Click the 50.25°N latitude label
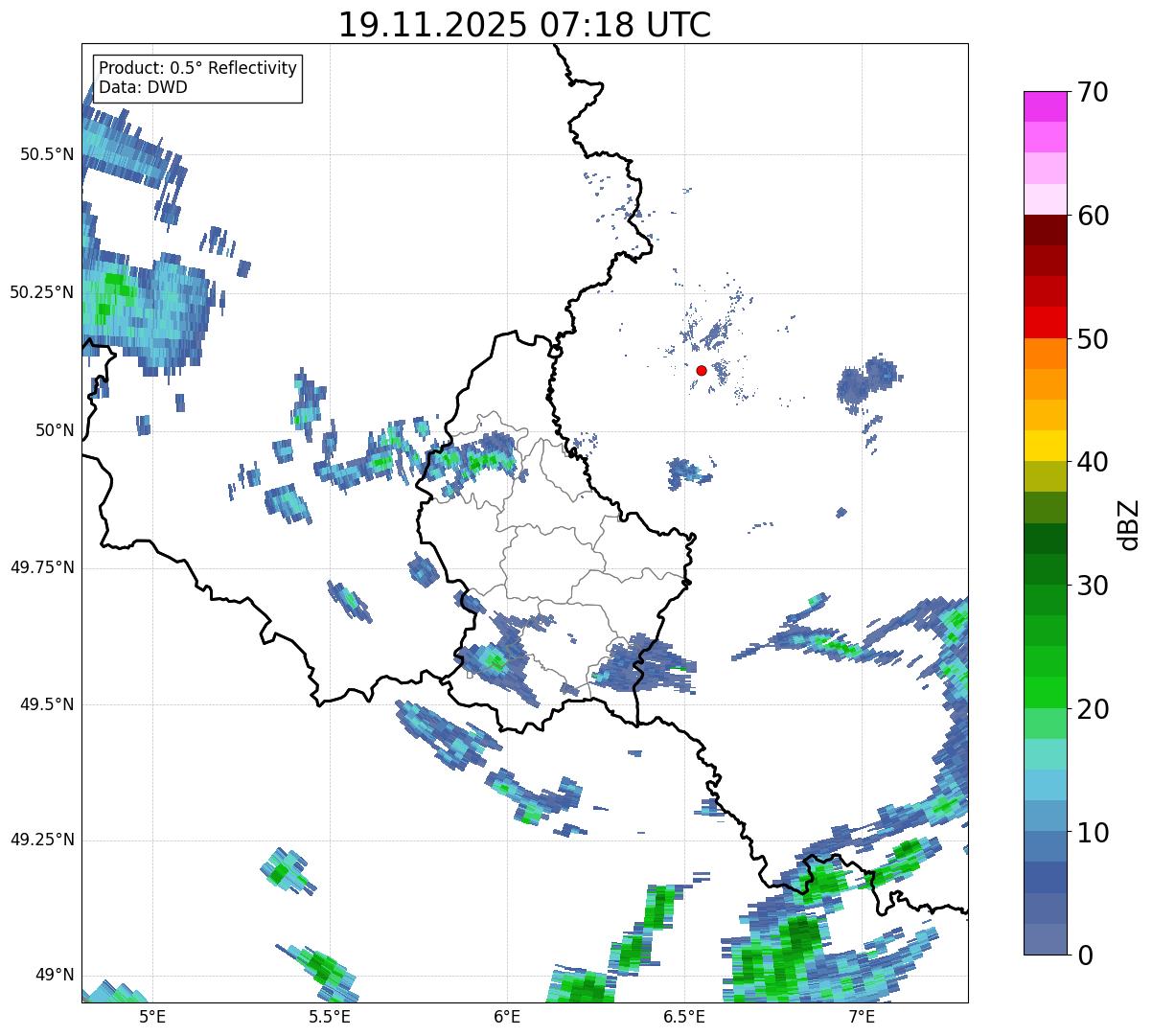This screenshot has width=1152, height=1036. point(42,292)
